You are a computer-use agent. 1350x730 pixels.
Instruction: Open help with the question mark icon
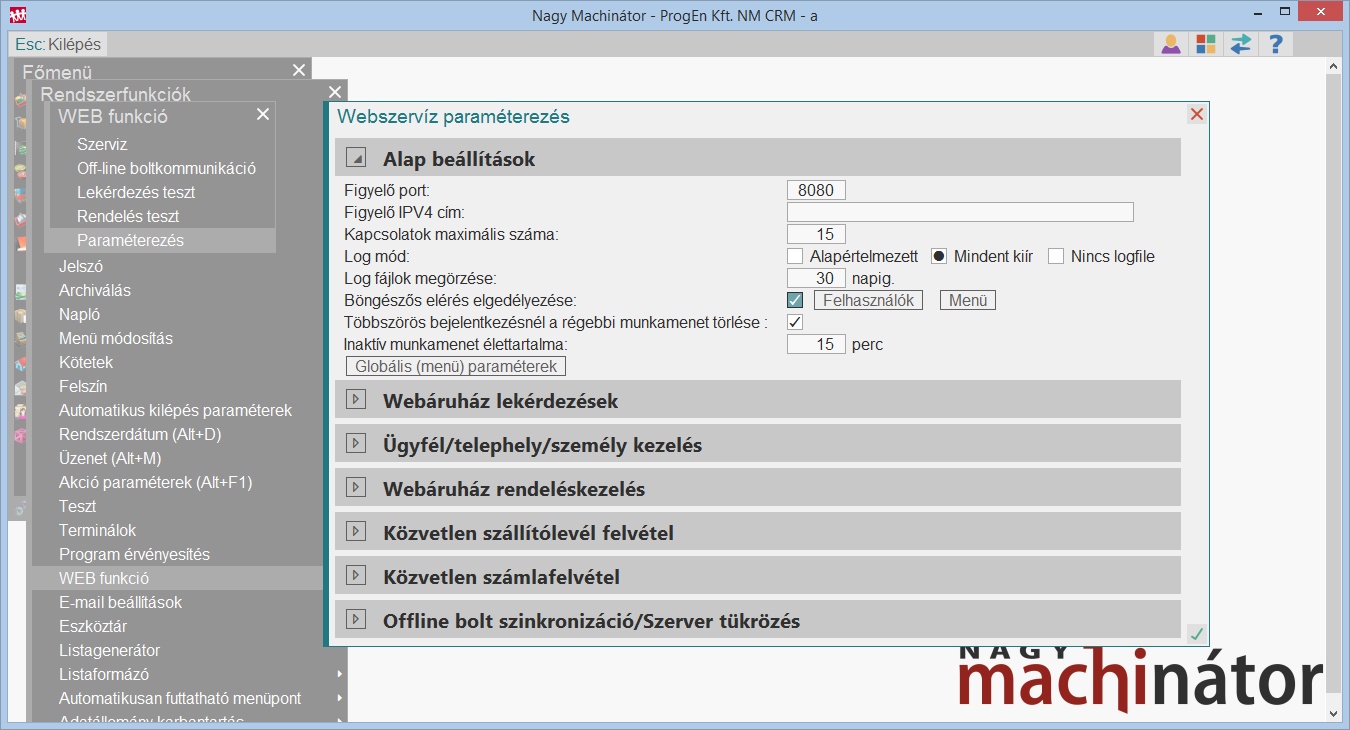point(1276,44)
